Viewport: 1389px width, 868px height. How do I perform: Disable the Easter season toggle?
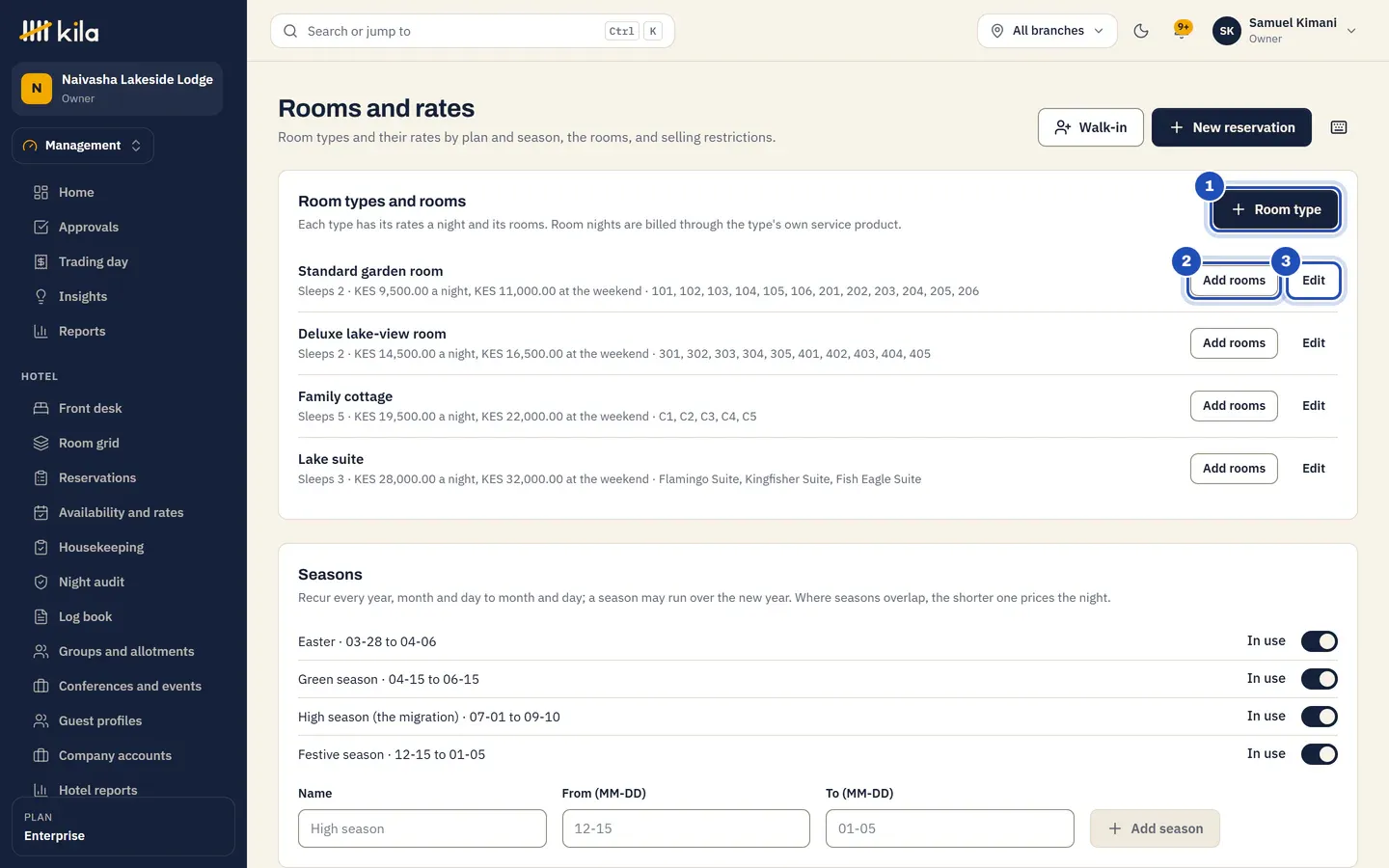click(1320, 641)
